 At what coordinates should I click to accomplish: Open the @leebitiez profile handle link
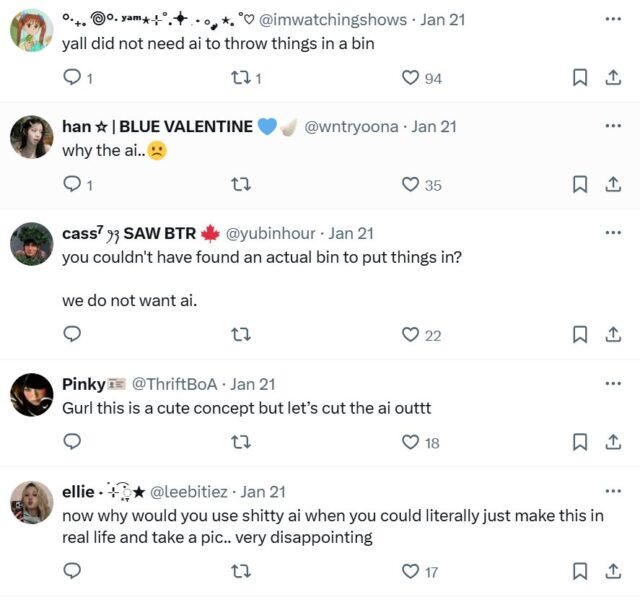(190, 491)
